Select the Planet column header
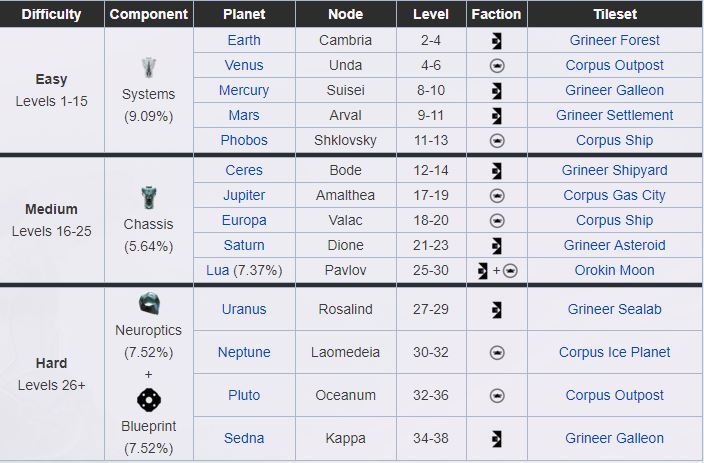Image resolution: width=704 pixels, height=463 pixels. pos(244,15)
